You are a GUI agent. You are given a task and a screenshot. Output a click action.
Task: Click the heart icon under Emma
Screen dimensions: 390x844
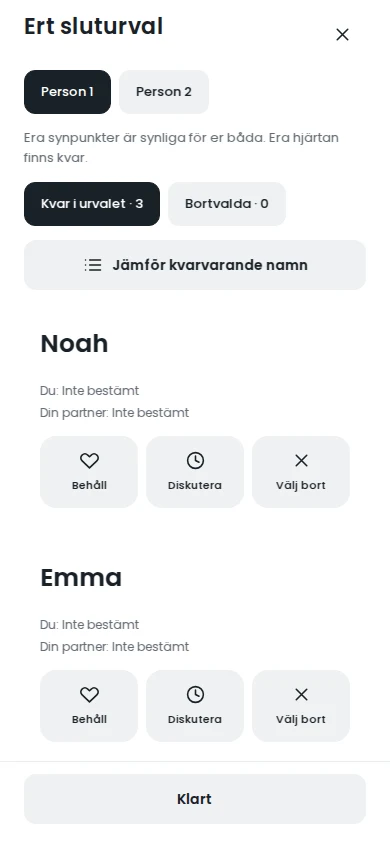click(x=89, y=695)
